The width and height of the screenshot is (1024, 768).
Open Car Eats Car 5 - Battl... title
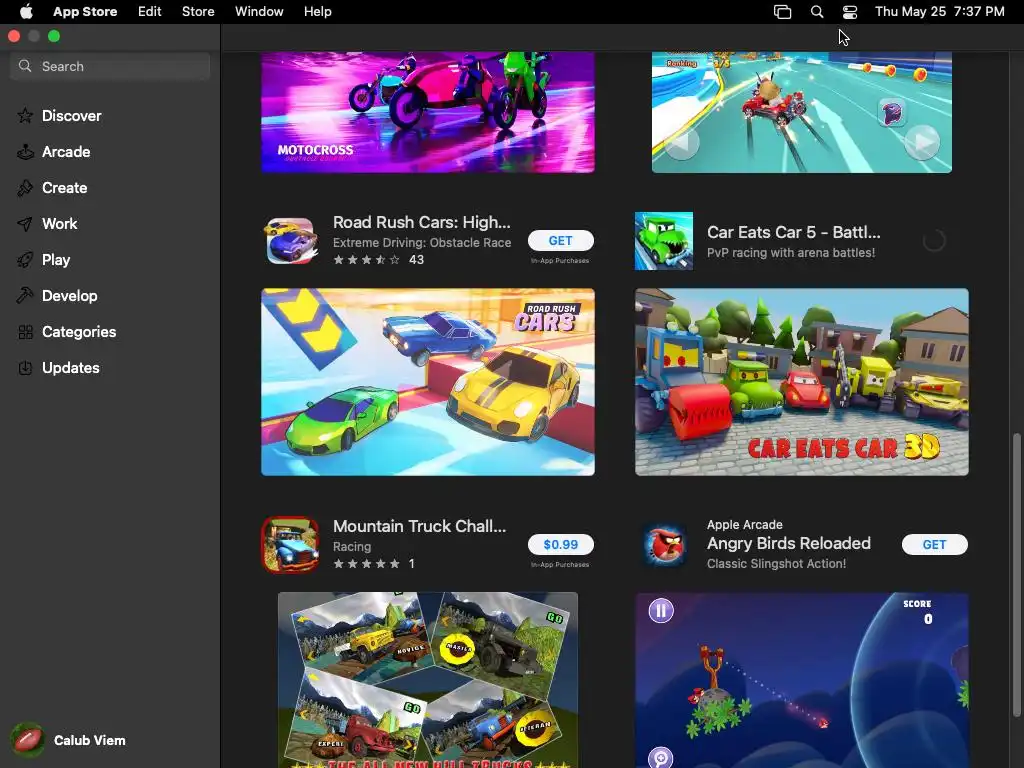pyautogui.click(x=793, y=232)
